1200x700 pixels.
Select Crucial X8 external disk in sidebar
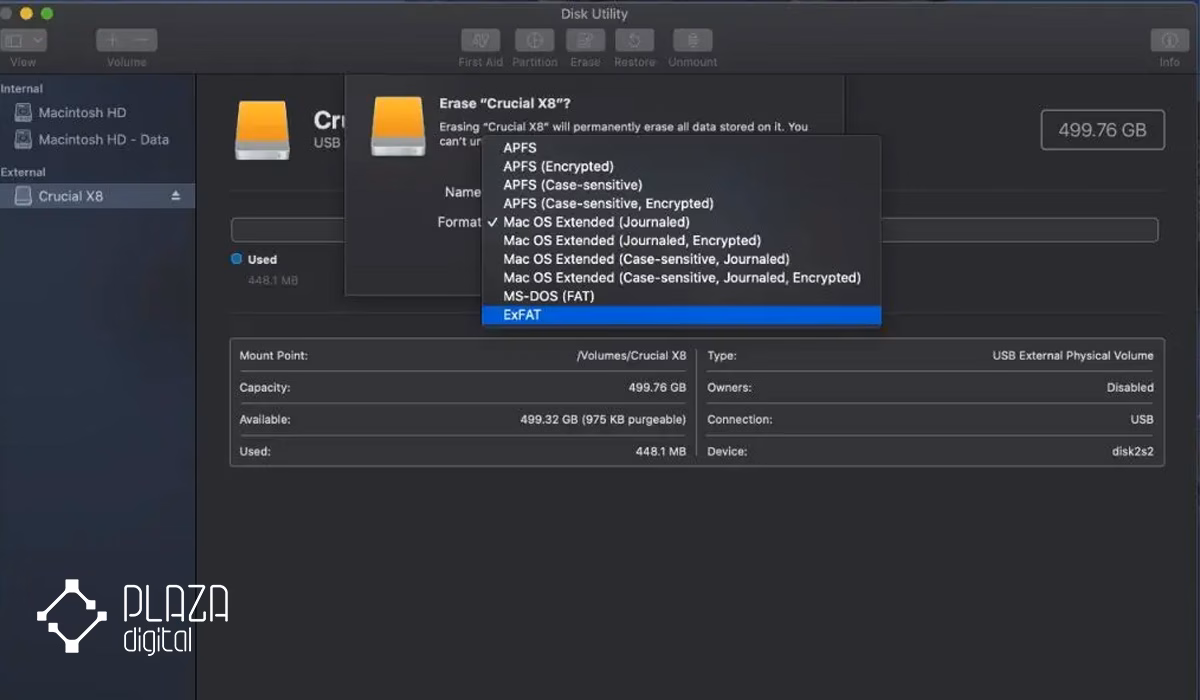tap(97, 196)
